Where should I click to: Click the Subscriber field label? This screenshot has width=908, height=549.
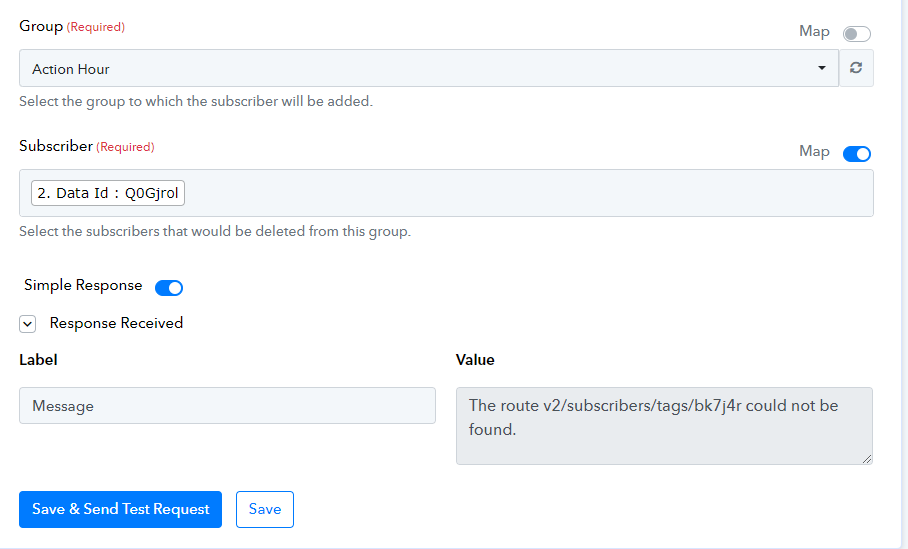tap(56, 146)
